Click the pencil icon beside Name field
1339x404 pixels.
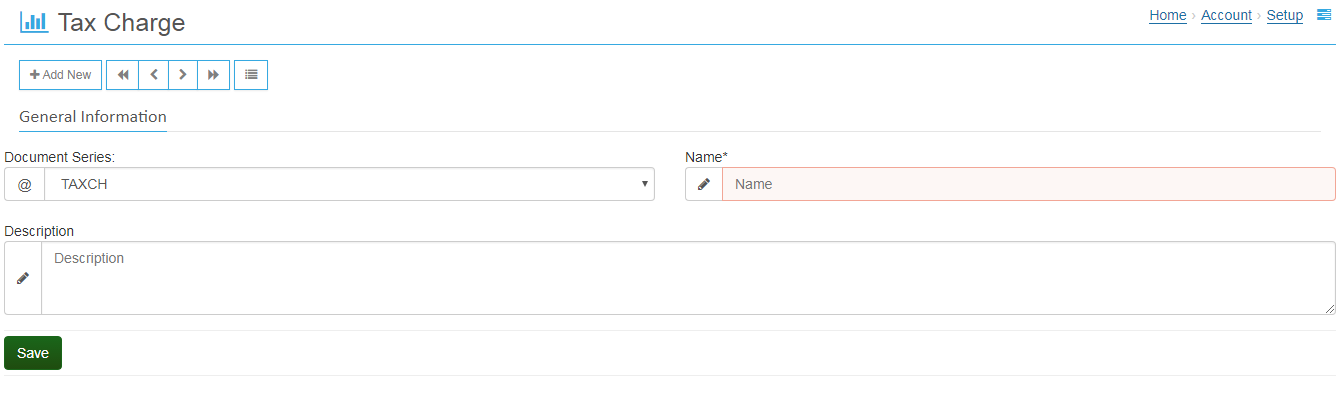pyautogui.click(x=704, y=184)
